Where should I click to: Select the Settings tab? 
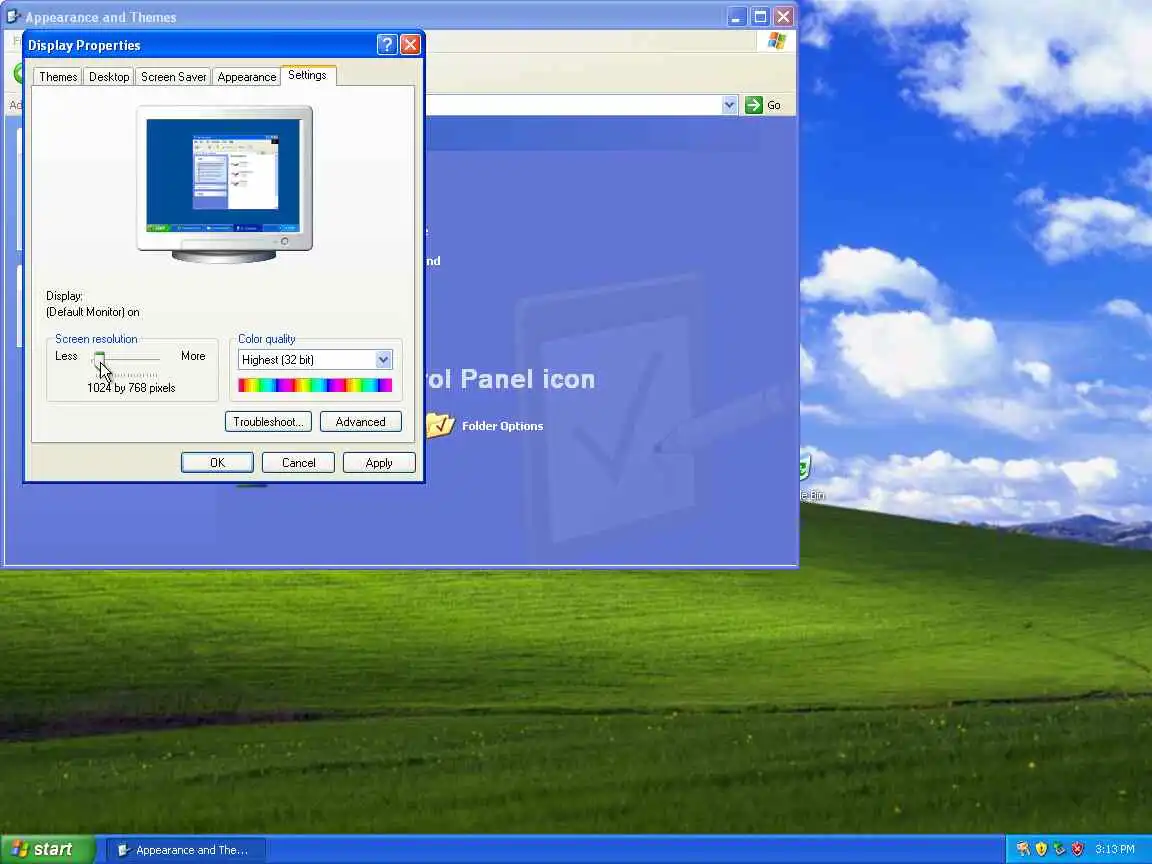click(307, 75)
